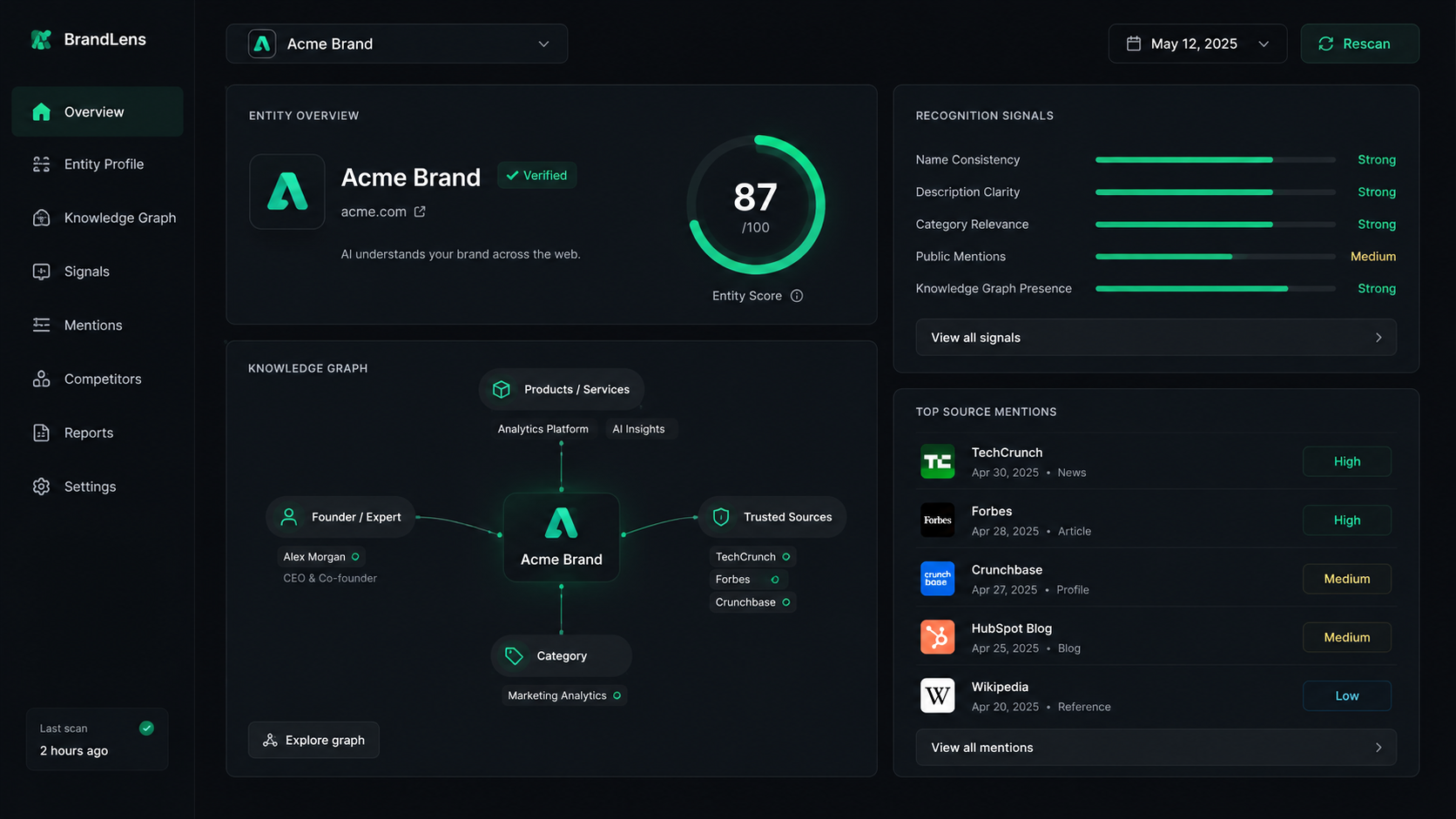This screenshot has height=819, width=1456.
Task: Click the Knowledge Graph Presence progress bar
Action: coord(1215,289)
